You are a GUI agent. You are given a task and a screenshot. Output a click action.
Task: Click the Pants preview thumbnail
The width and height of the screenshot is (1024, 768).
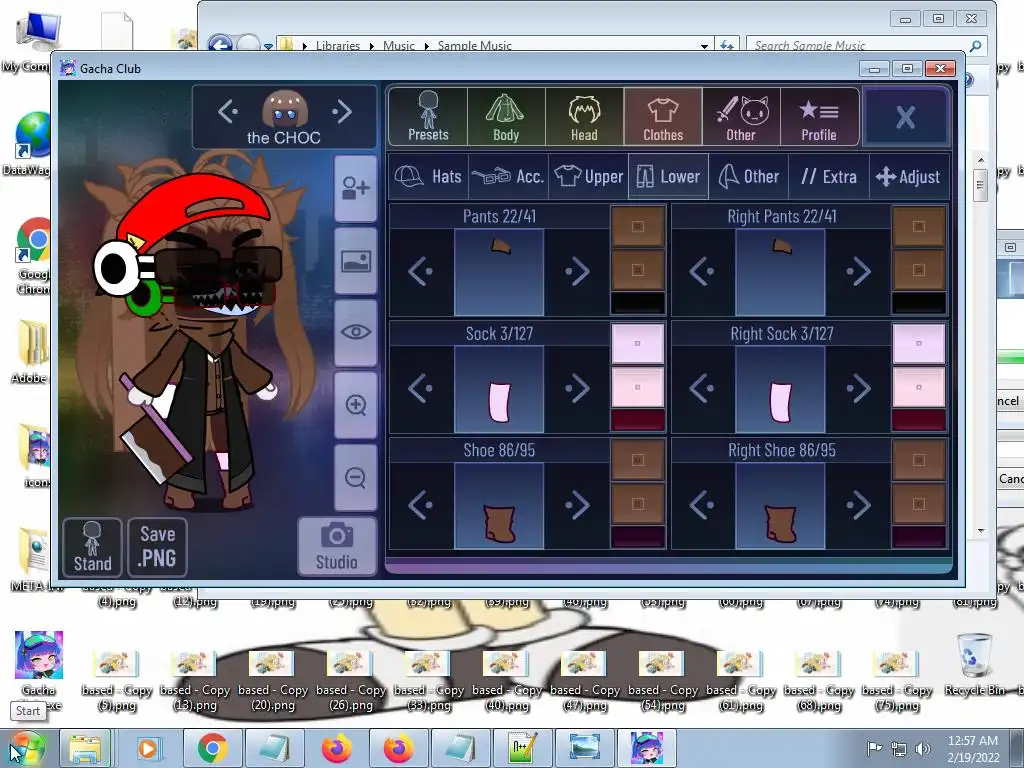[x=499, y=272]
